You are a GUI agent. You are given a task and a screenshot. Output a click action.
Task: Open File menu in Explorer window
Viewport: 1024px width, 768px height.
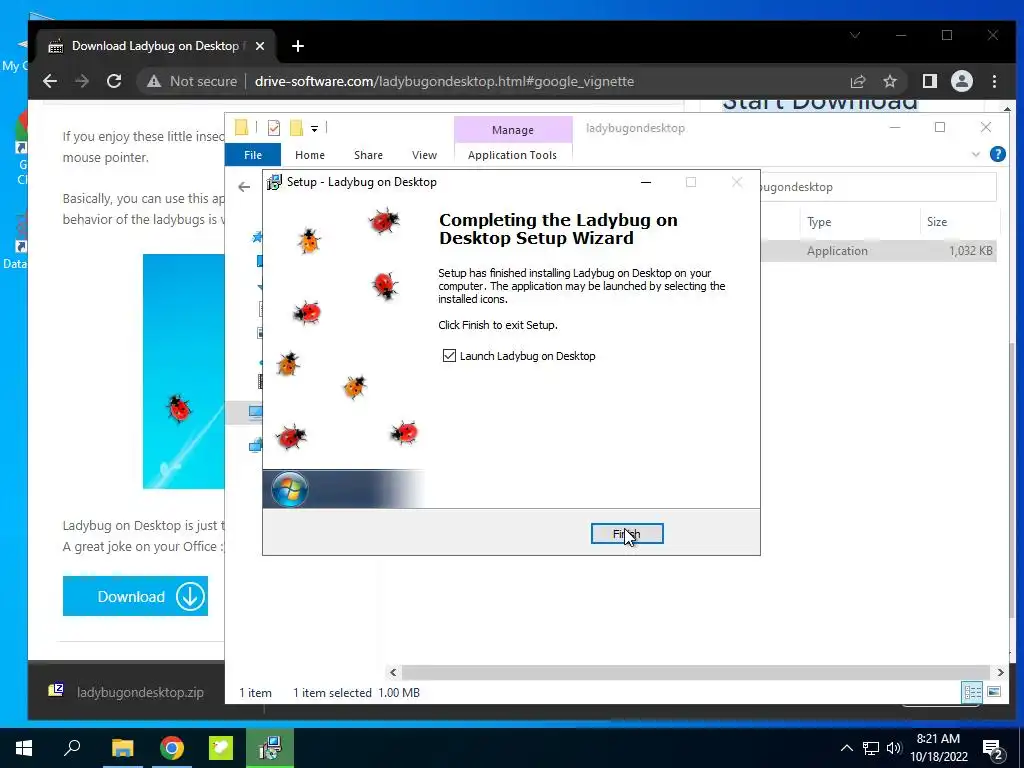253,155
